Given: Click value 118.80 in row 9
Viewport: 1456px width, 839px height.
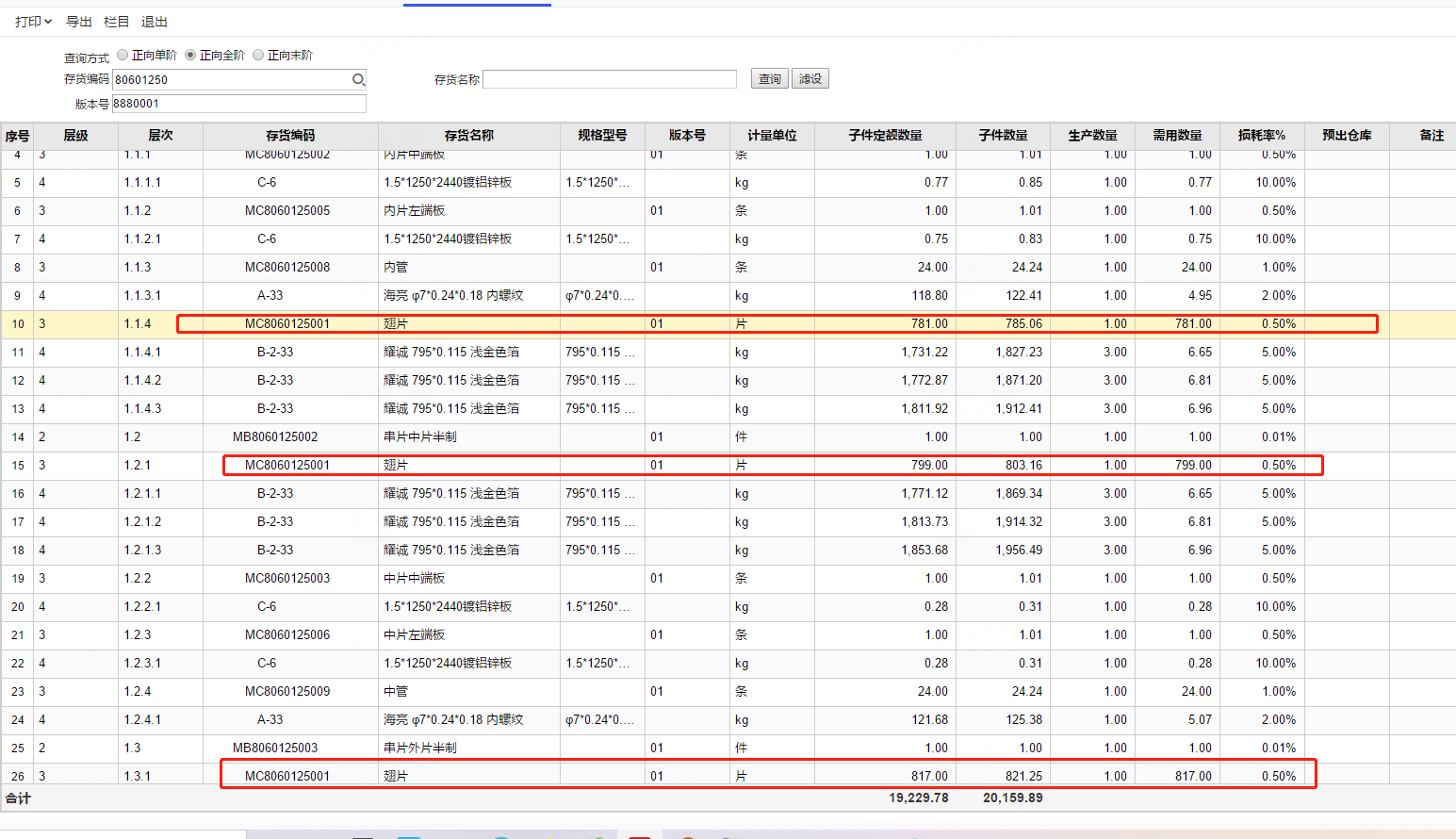Looking at the screenshot, I should pyautogui.click(x=929, y=296).
